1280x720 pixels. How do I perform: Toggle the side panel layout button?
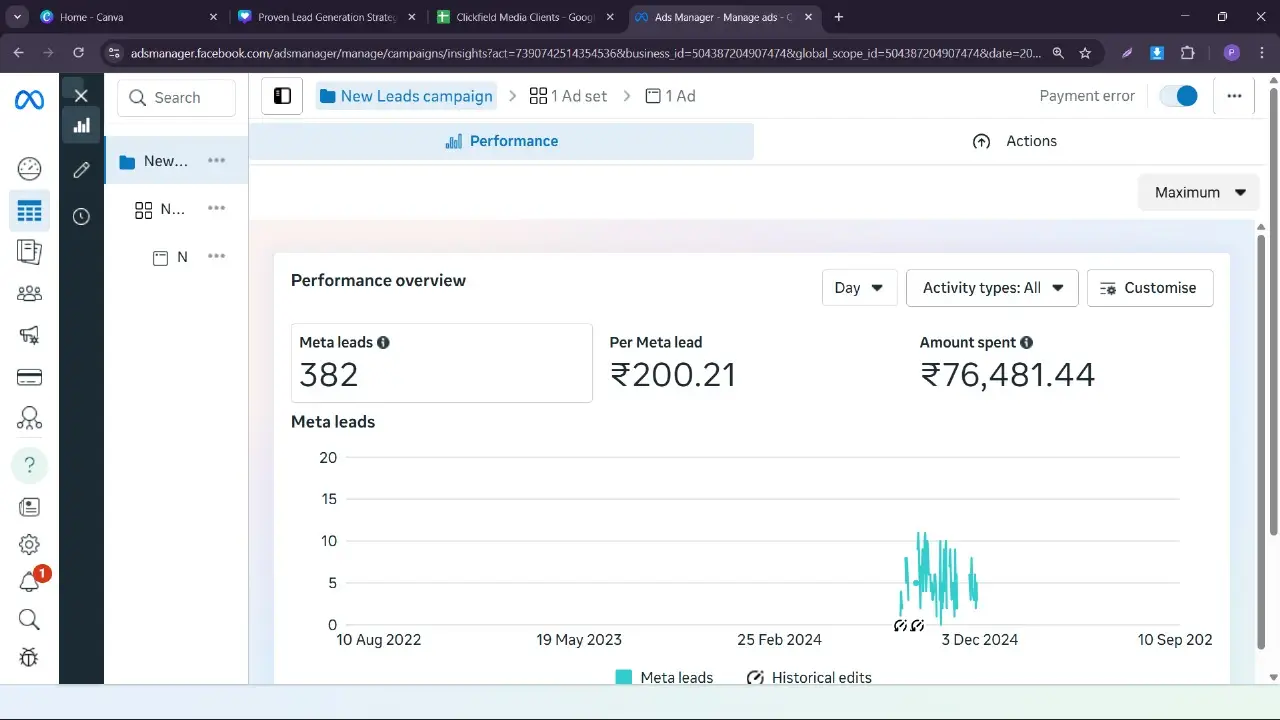[x=282, y=96]
